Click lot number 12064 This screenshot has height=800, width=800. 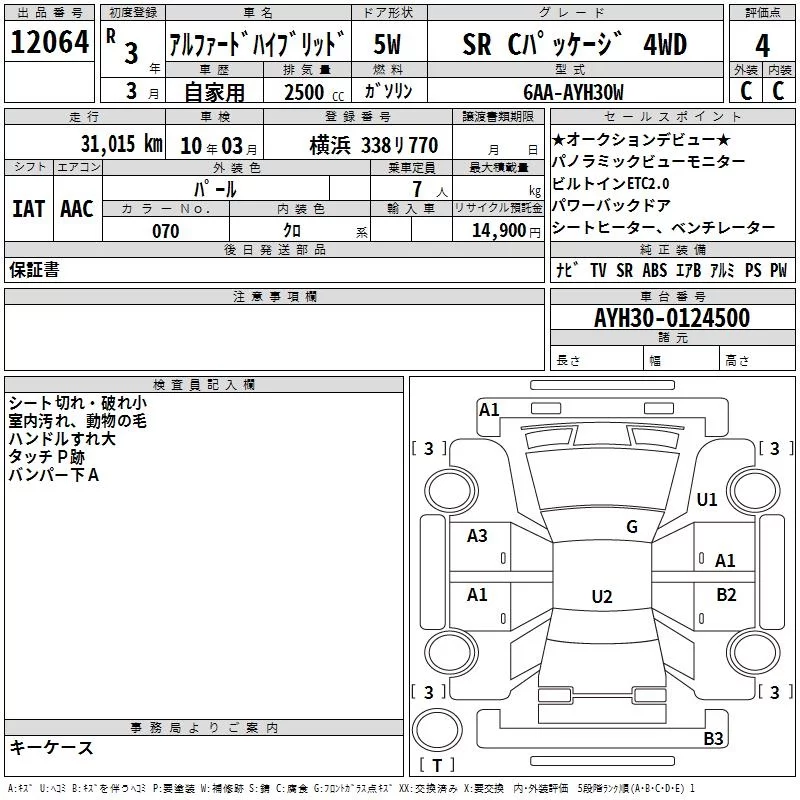tap(49, 42)
